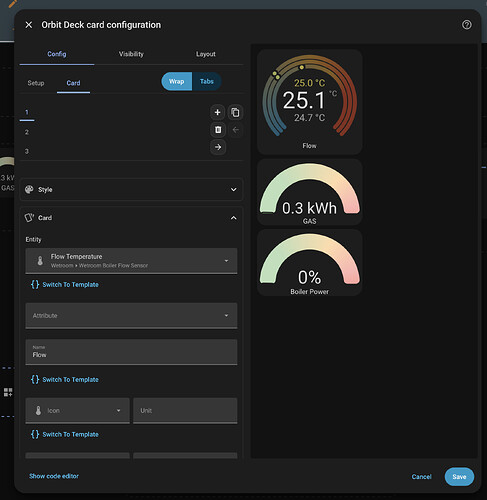Open the Icon picker dropdown
The height and width of the screenshot is (500, 487).
click(77, 411)
